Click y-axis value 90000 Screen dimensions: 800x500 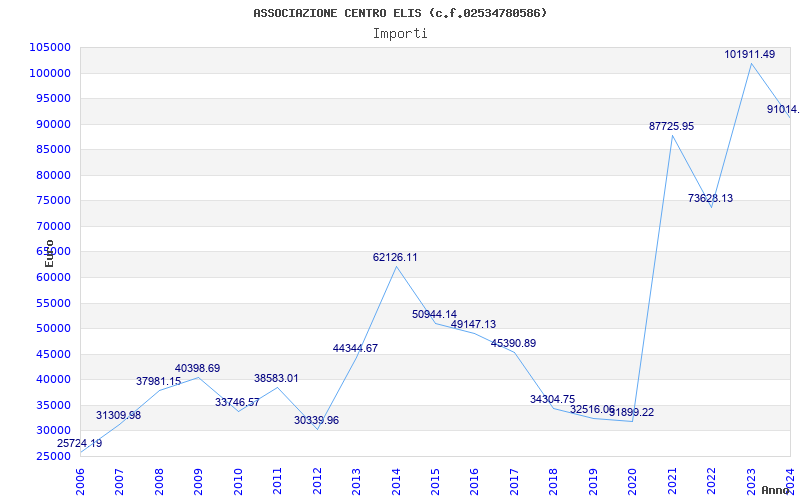[53, 124]
